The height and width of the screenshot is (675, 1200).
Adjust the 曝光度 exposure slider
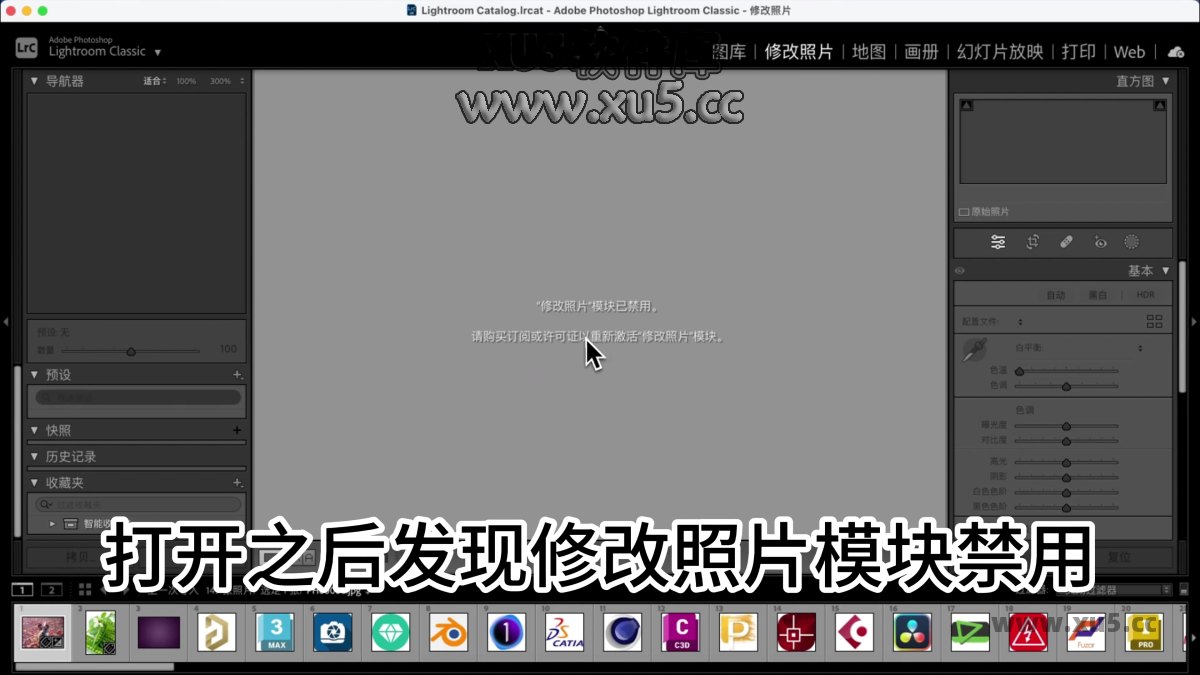click(x=1066, y=425)
